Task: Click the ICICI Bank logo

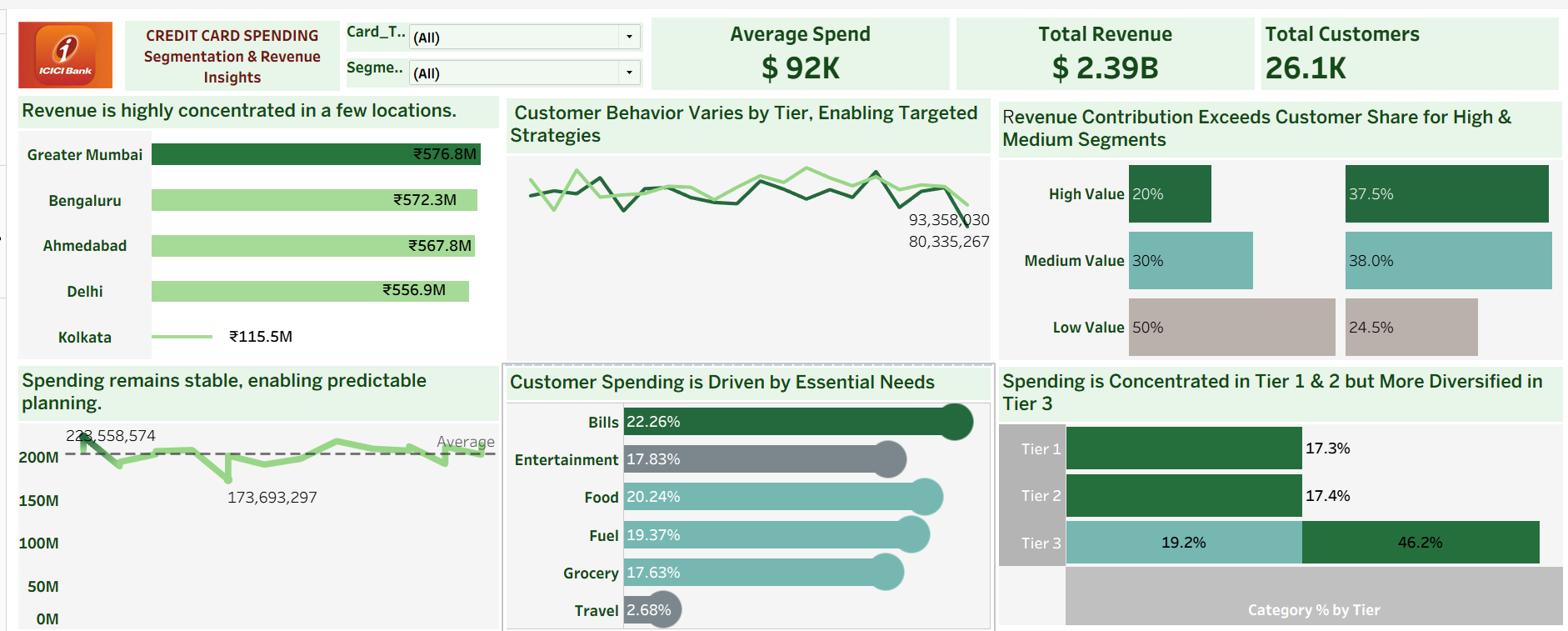Action: click(x=66, y=55)
